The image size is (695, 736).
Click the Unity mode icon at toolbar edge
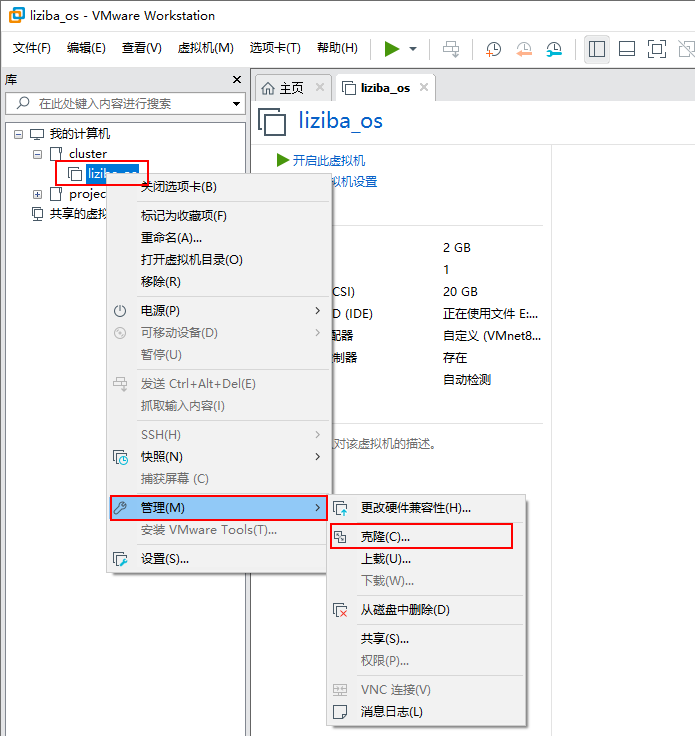point(687,49)
